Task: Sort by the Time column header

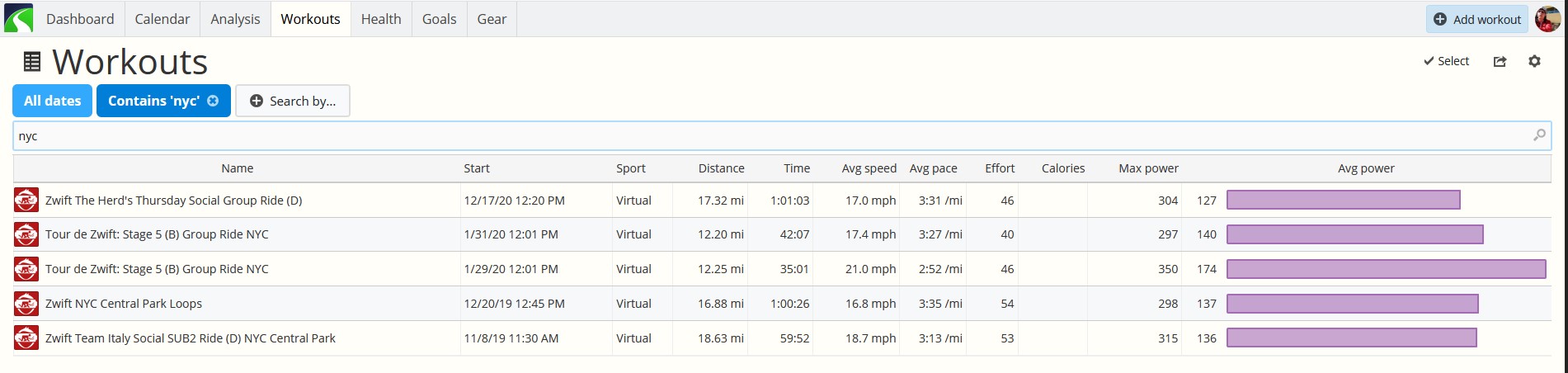Action: click(x=797, y=168)
